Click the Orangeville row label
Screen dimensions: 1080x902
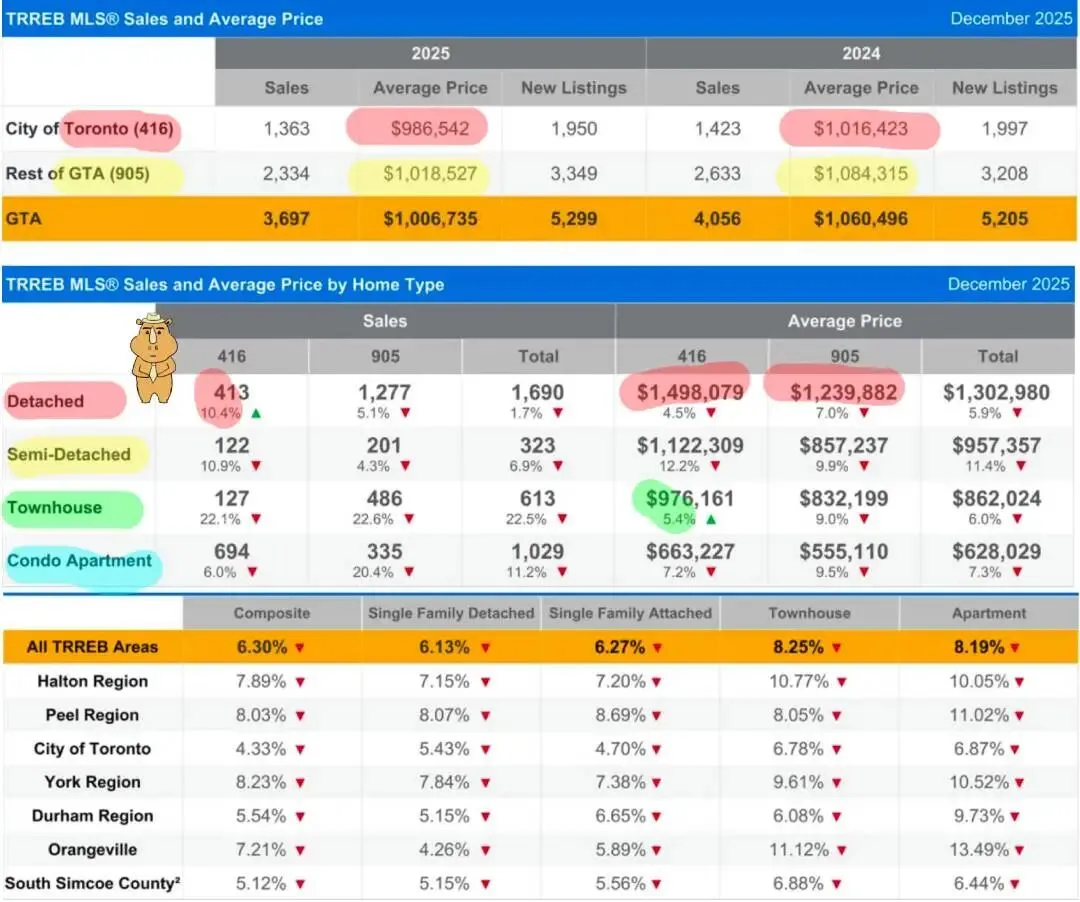pos(92,850)
